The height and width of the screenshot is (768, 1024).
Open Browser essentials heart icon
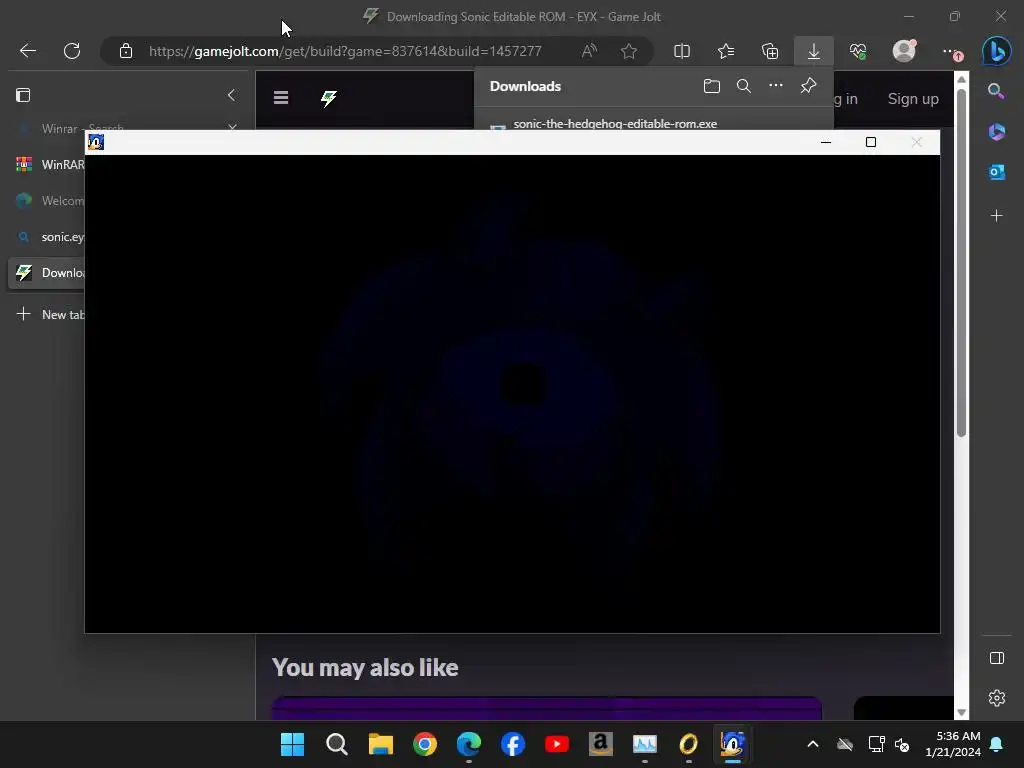858,51
